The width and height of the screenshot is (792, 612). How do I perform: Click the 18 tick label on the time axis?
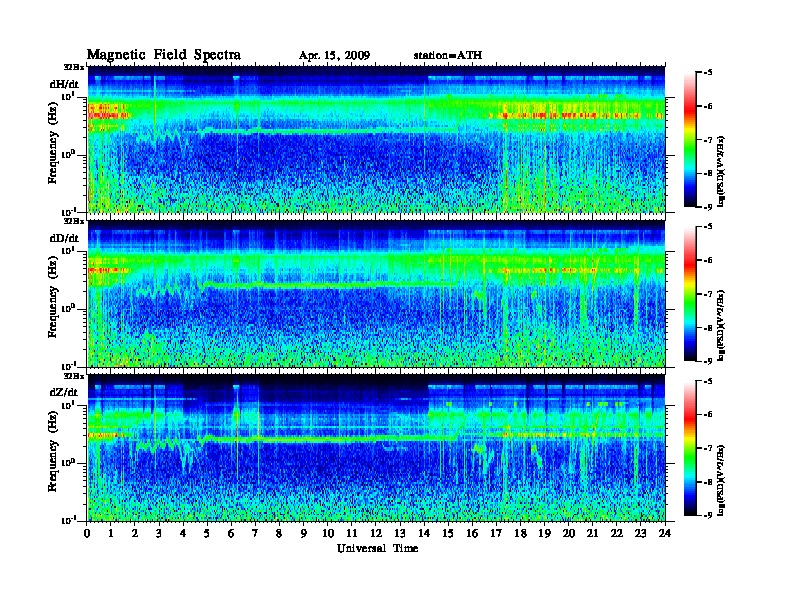520,533
